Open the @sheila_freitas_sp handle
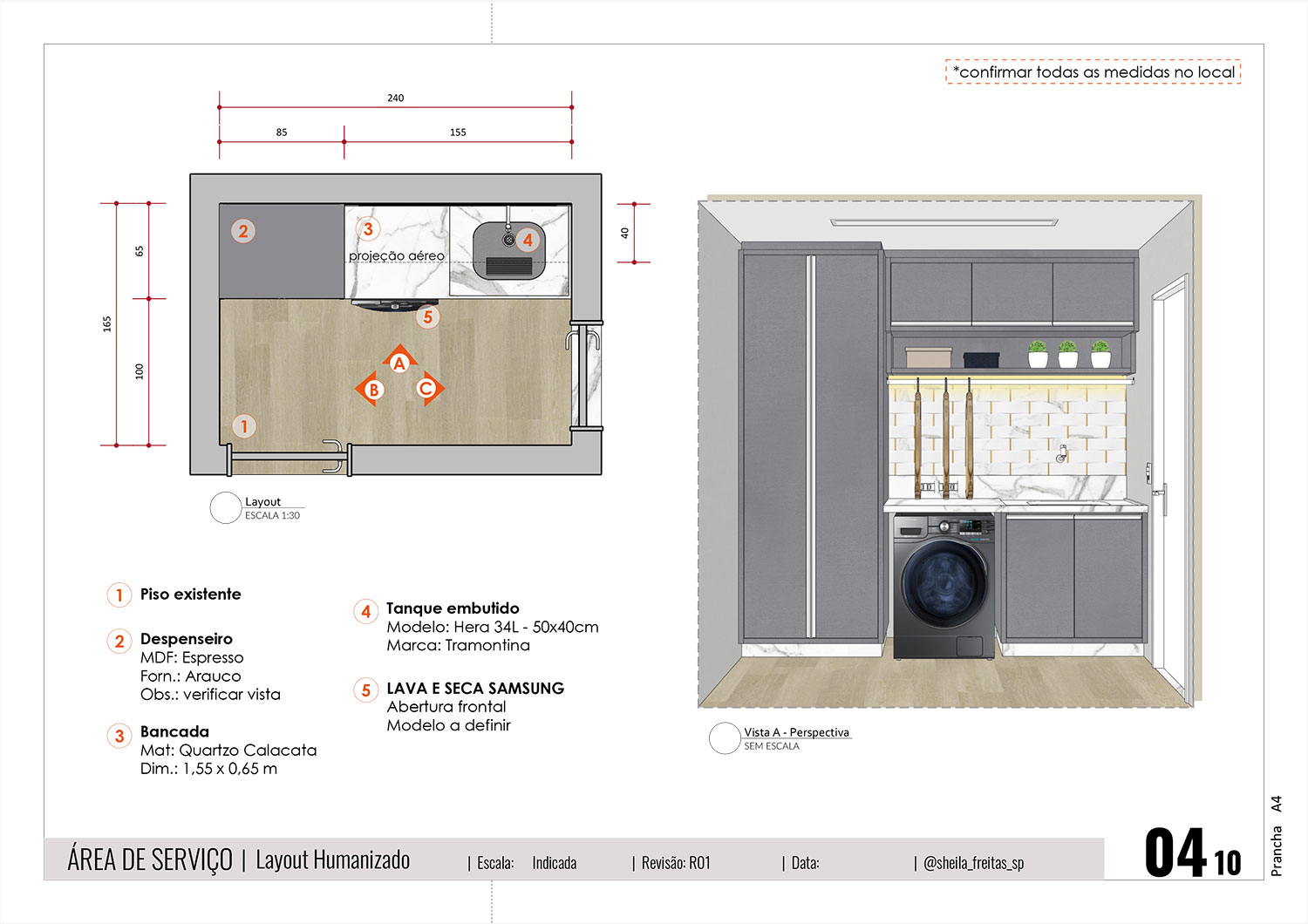The height and width of the screenshot is (924, 1308). click(972, 863)
